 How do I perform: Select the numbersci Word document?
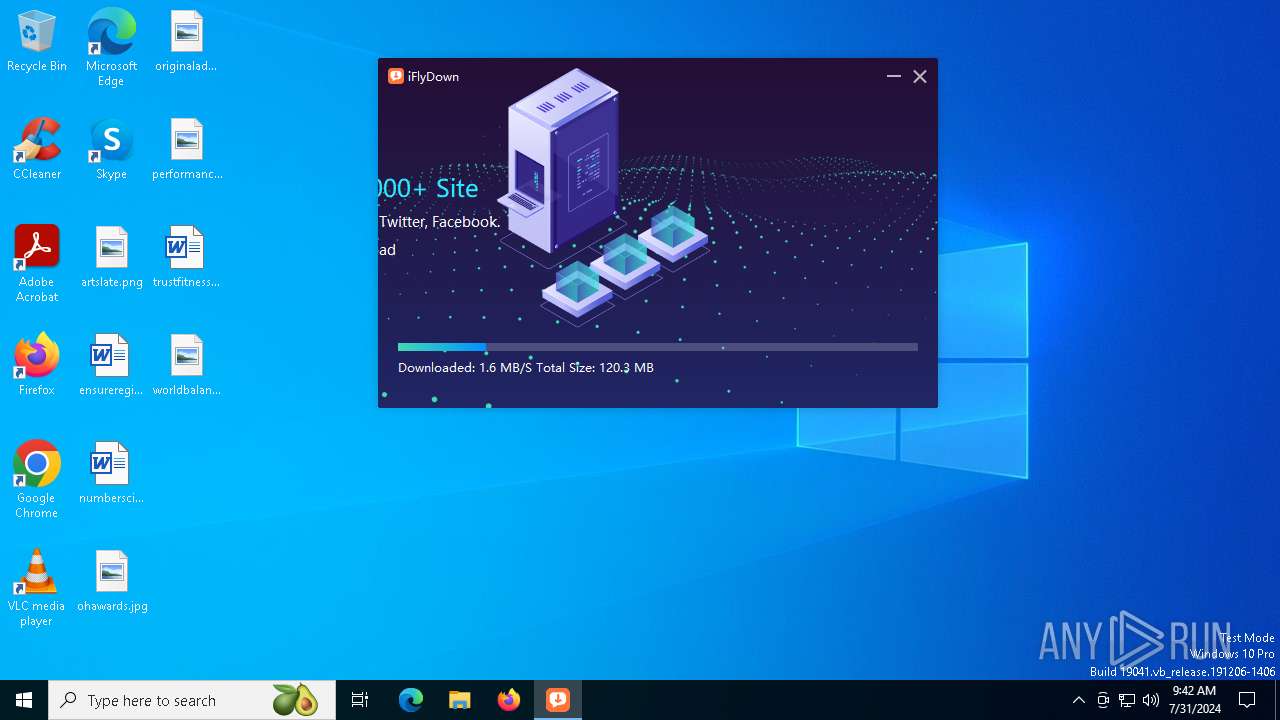[111, 474]
